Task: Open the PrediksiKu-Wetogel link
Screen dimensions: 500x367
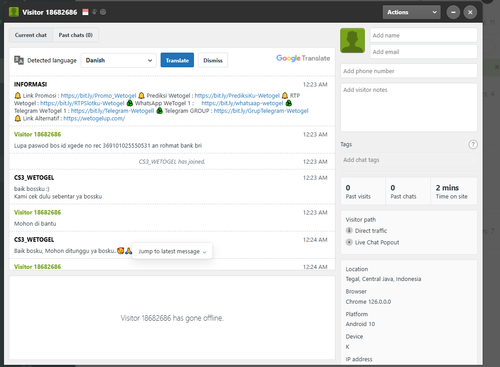Action: pos(237,96)
